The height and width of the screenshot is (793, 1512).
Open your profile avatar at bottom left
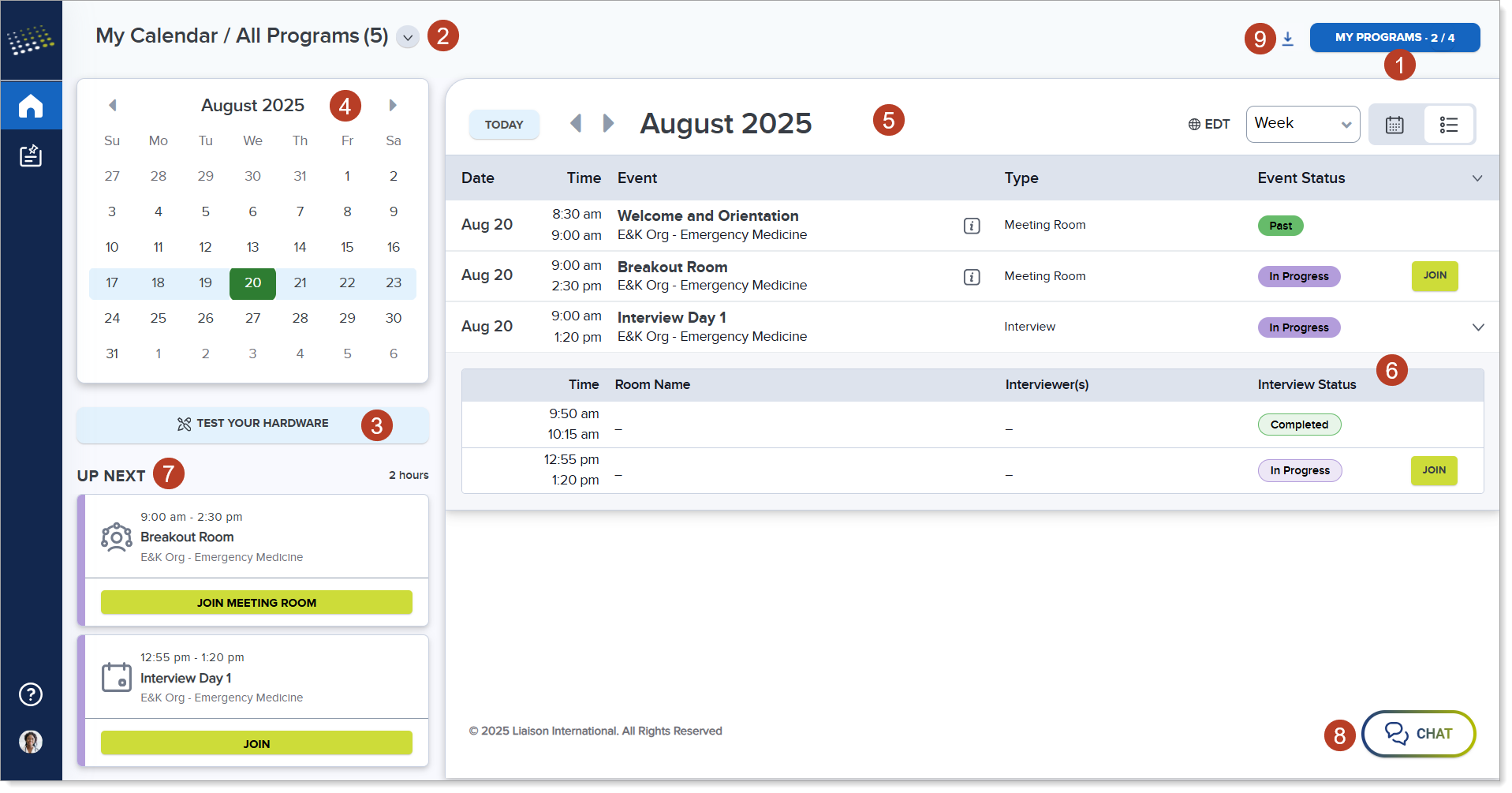point(30,742)
